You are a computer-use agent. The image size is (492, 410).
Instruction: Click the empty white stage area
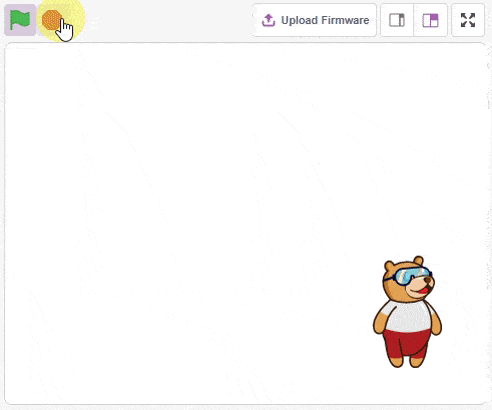200,200
